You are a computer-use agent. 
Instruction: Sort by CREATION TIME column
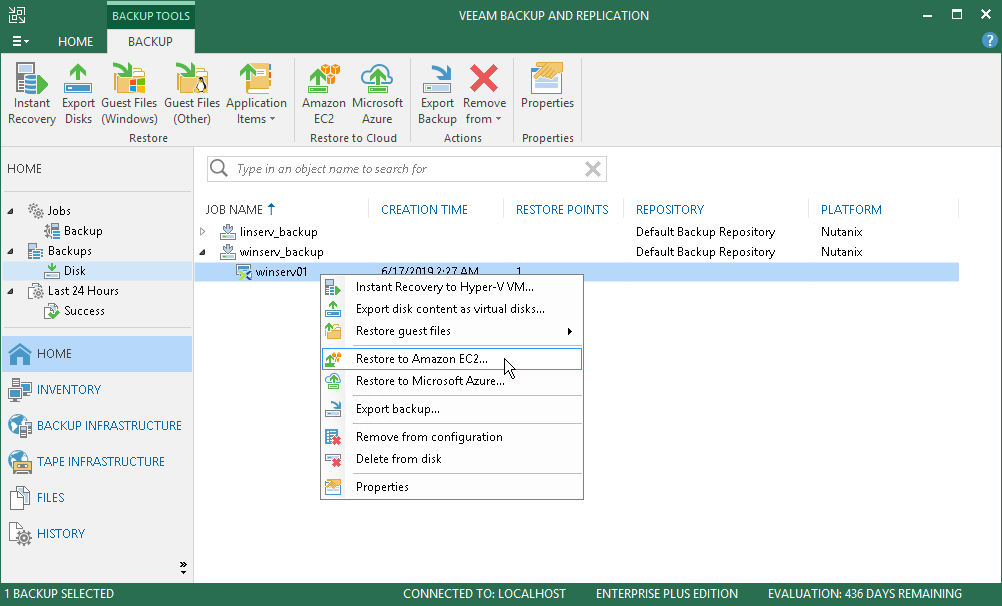[x=424, y=210]
